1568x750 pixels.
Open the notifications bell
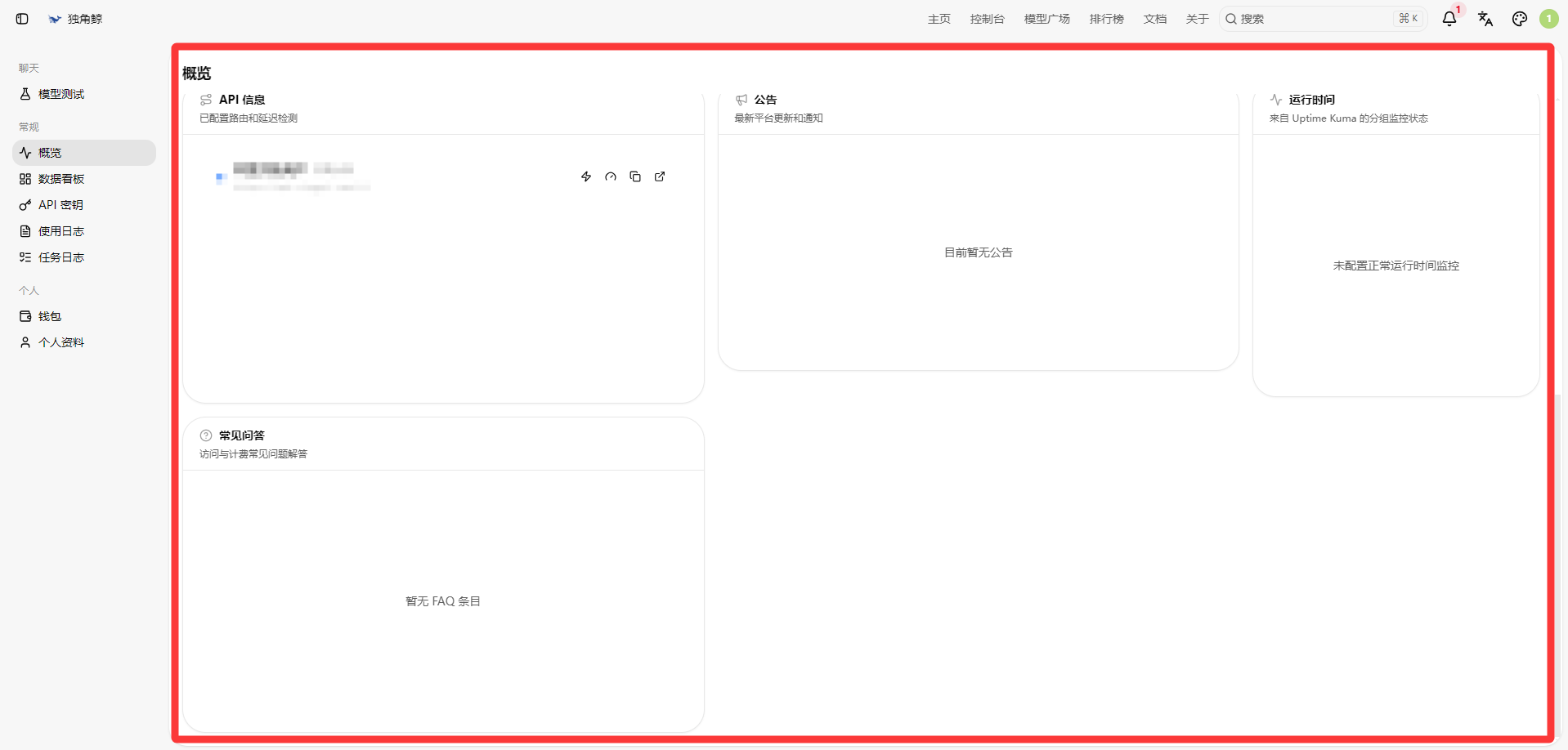pos(1449,19)
